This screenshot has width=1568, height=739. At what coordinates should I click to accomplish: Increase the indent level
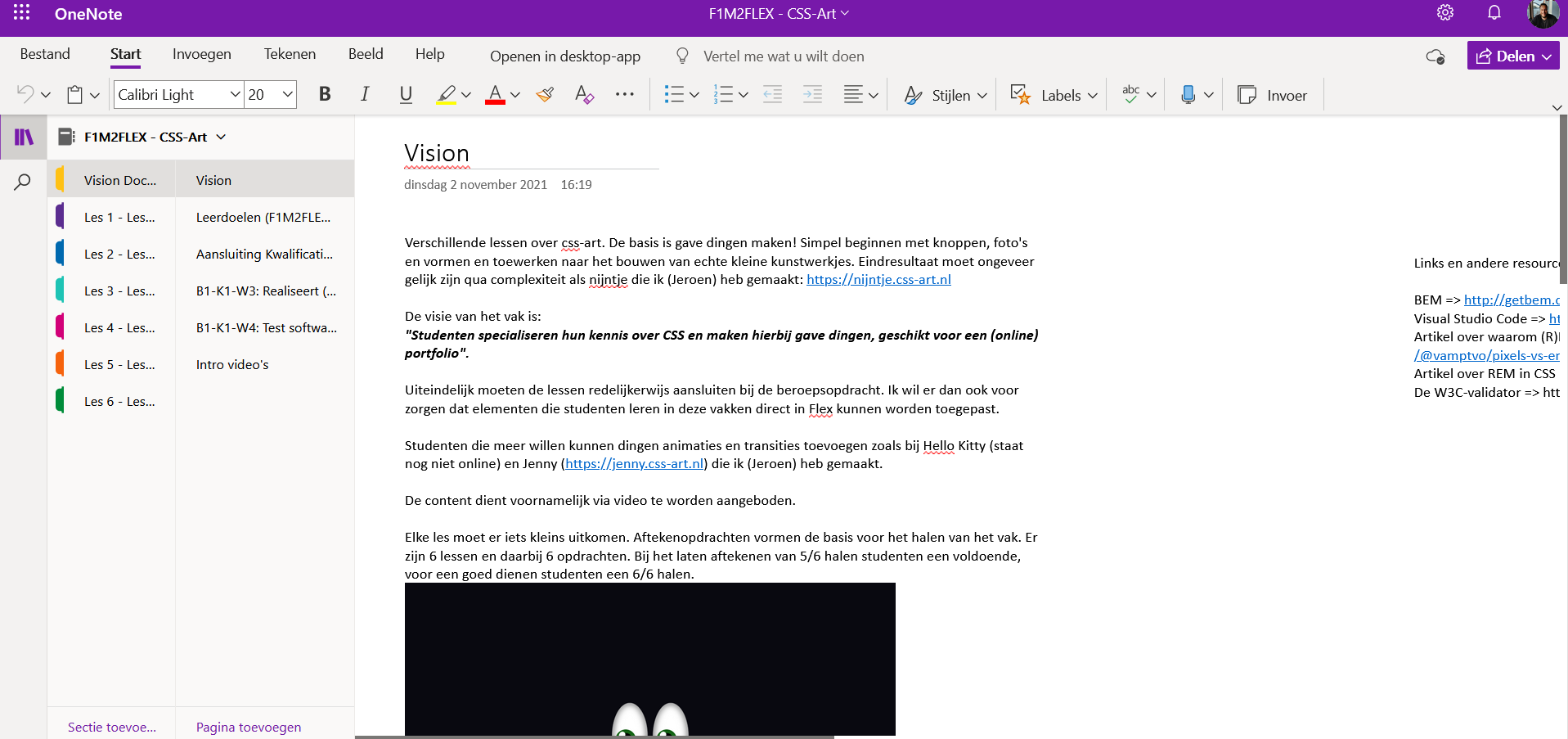813,95
